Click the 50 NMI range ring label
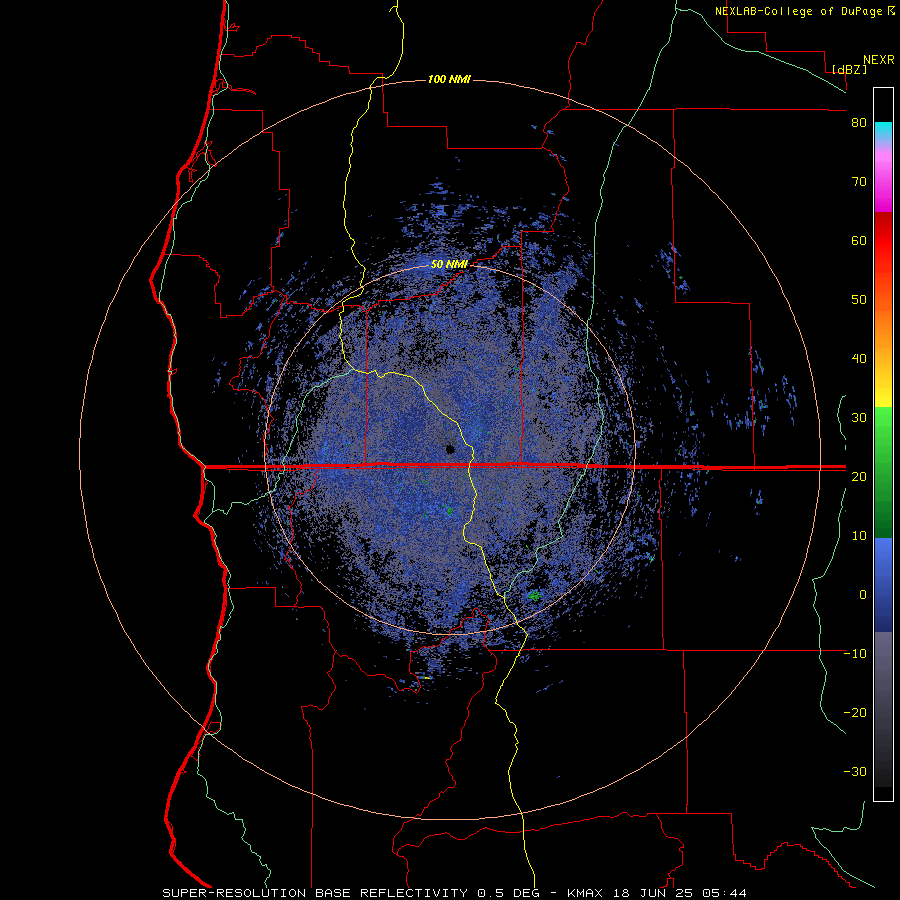This screenshot has width=900, height=900. 449,265
